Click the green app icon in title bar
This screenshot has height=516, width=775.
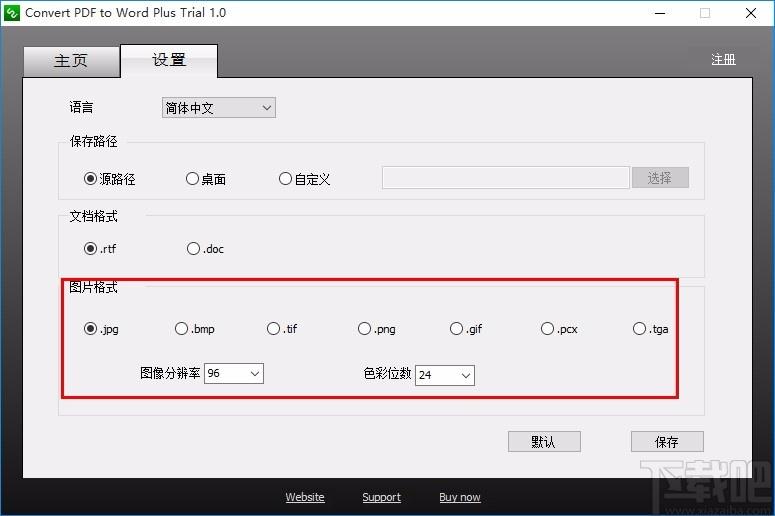12,12
